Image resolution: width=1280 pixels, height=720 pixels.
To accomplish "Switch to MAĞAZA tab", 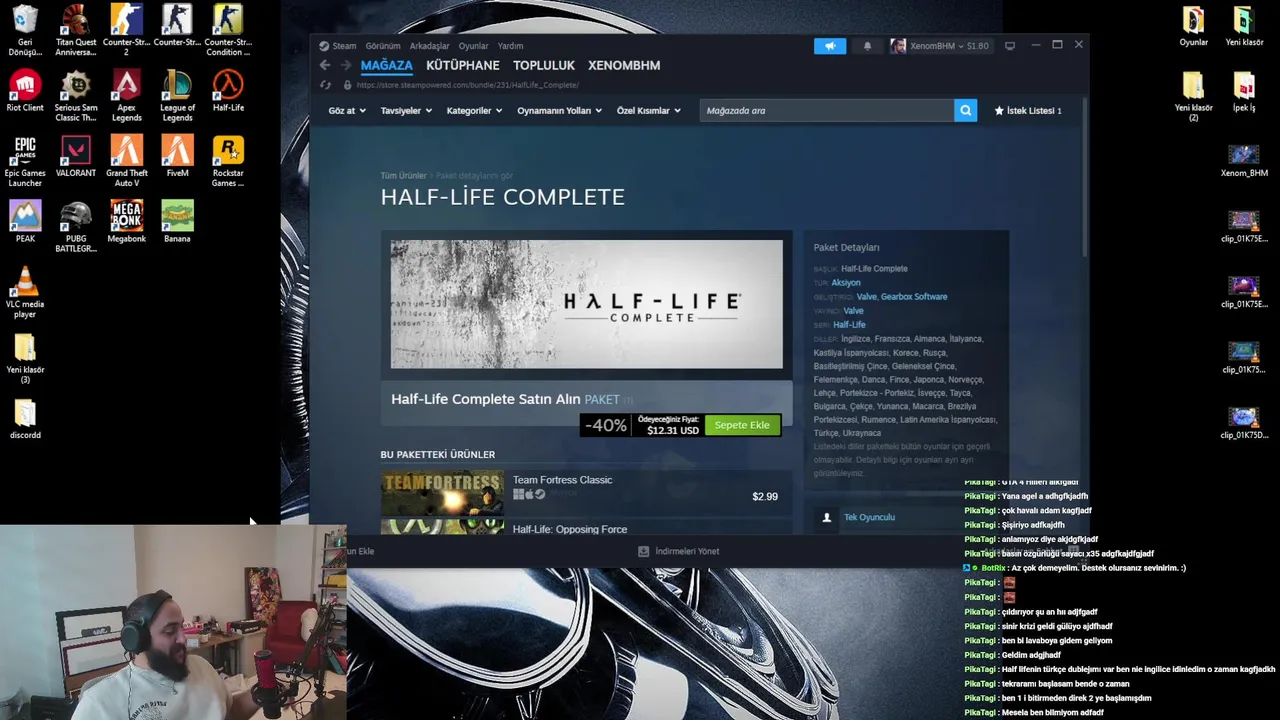I will (x=386, y=65).
